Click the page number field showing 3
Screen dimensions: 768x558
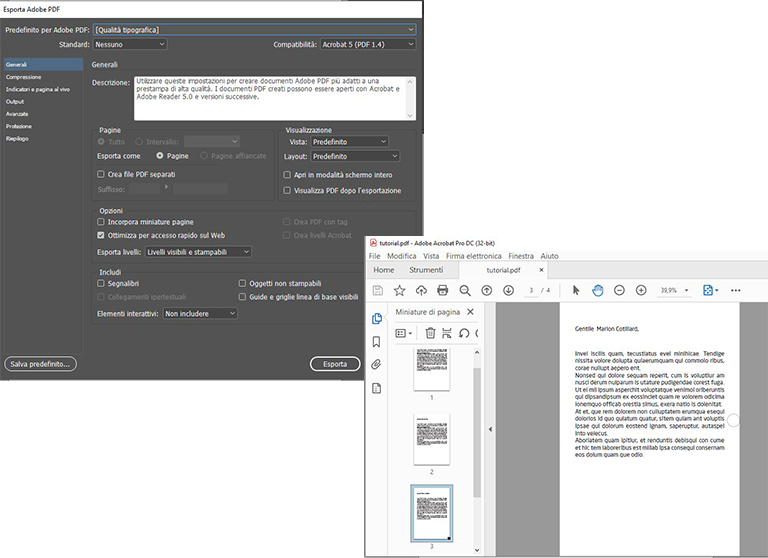531,290
